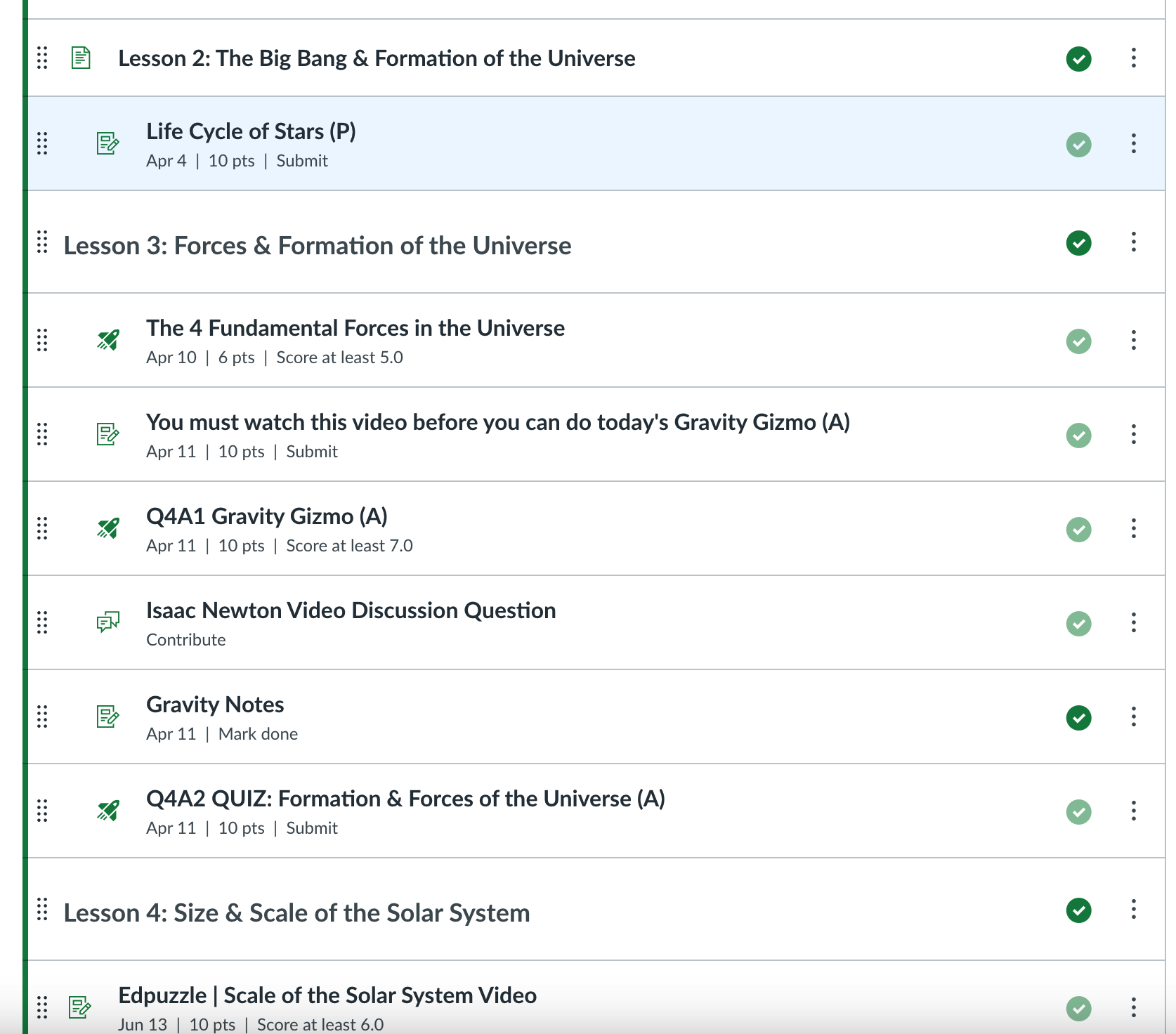Open the options menu for Q4A1 Gravity Gizmo (A)
Viewport: 1176px width, 1034px height.
[1133, 528]
